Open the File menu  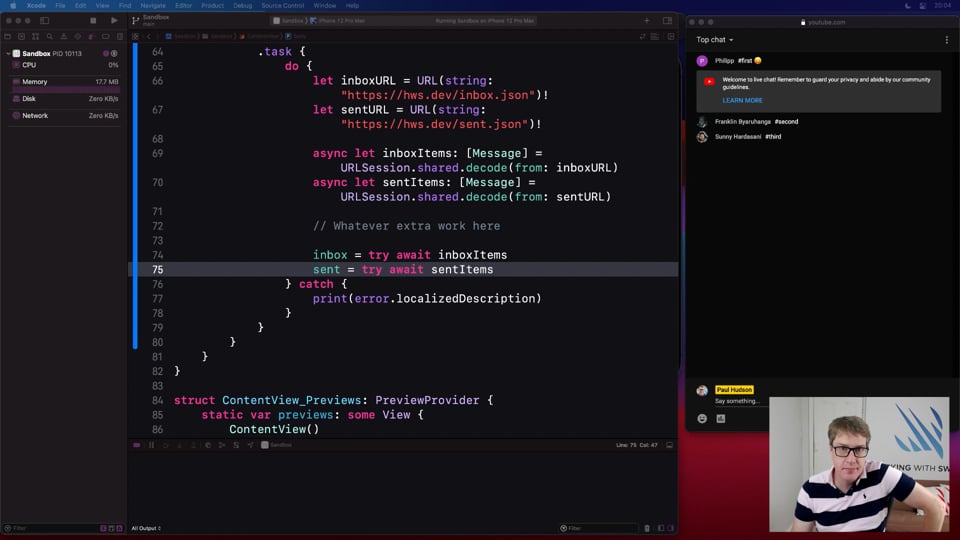(x=60, y=6)
